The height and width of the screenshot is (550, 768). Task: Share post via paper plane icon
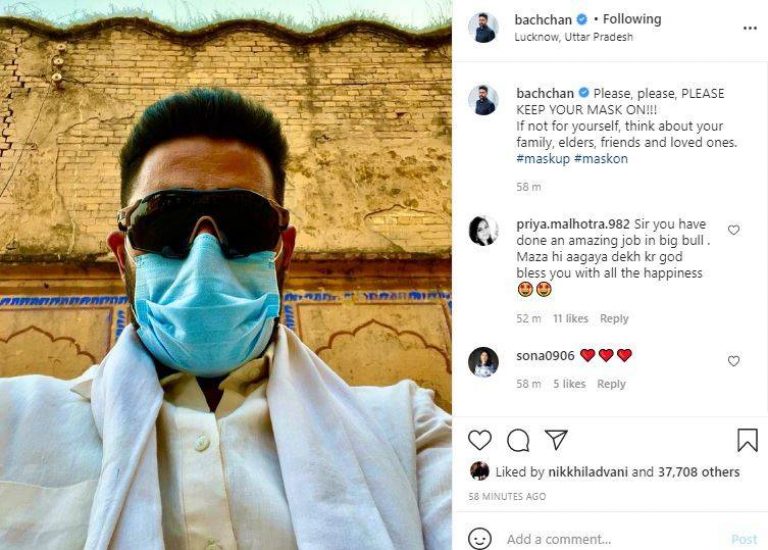pos(556,439)
